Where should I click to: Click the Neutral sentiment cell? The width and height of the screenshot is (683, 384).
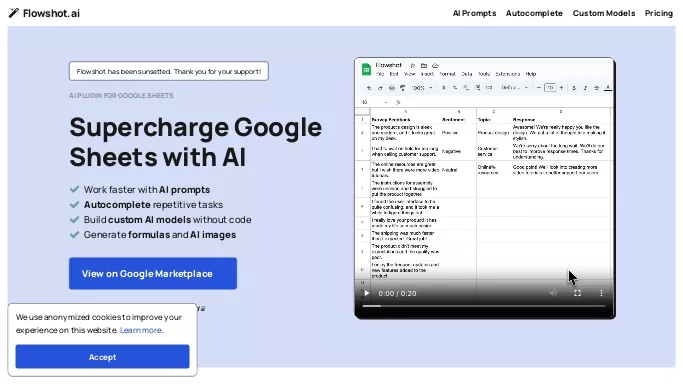(x=458, y=170)
